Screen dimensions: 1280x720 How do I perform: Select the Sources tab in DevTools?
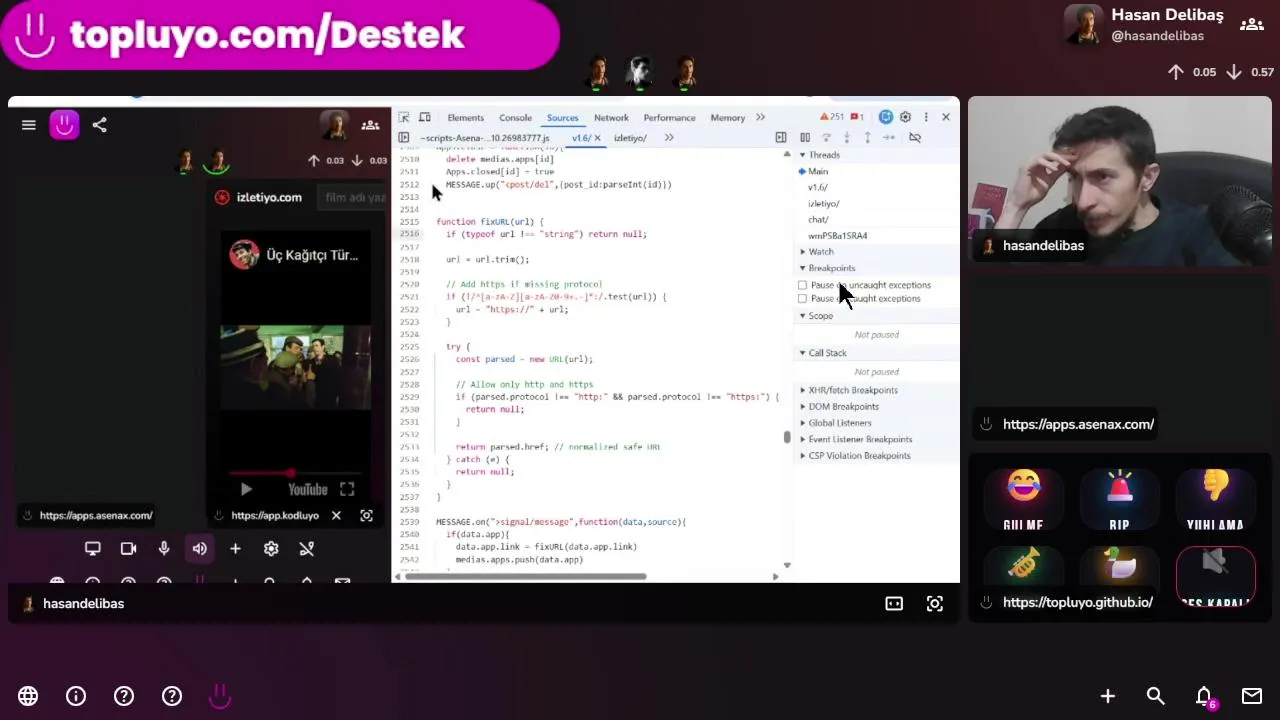[562, 118]
